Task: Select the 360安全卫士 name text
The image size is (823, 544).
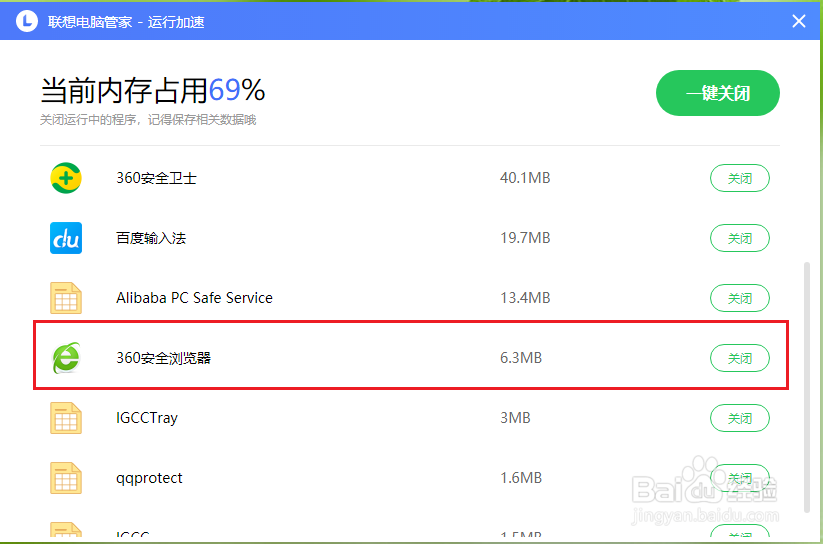Action: (156, 178)
